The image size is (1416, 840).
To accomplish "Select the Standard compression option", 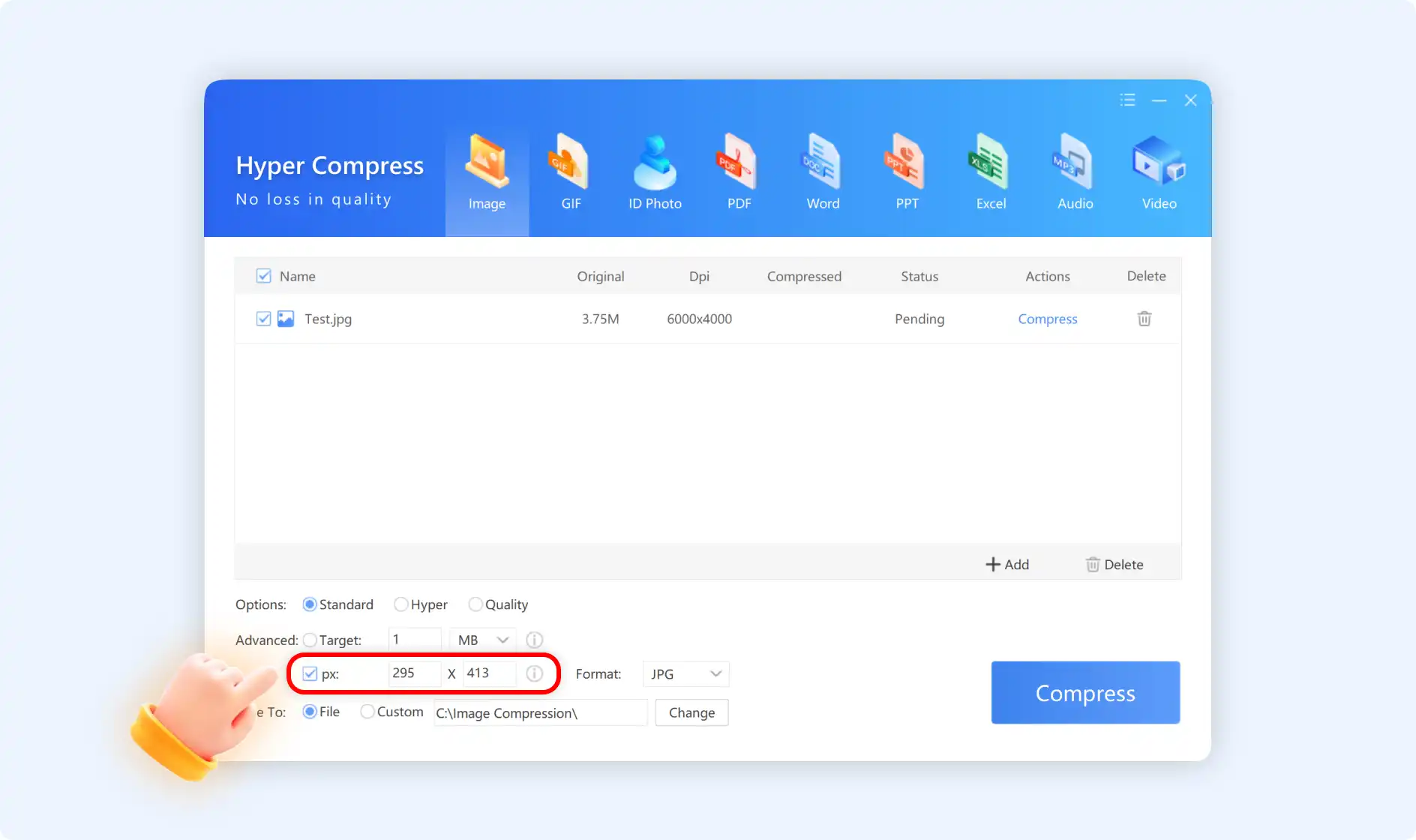I will 310,604.
